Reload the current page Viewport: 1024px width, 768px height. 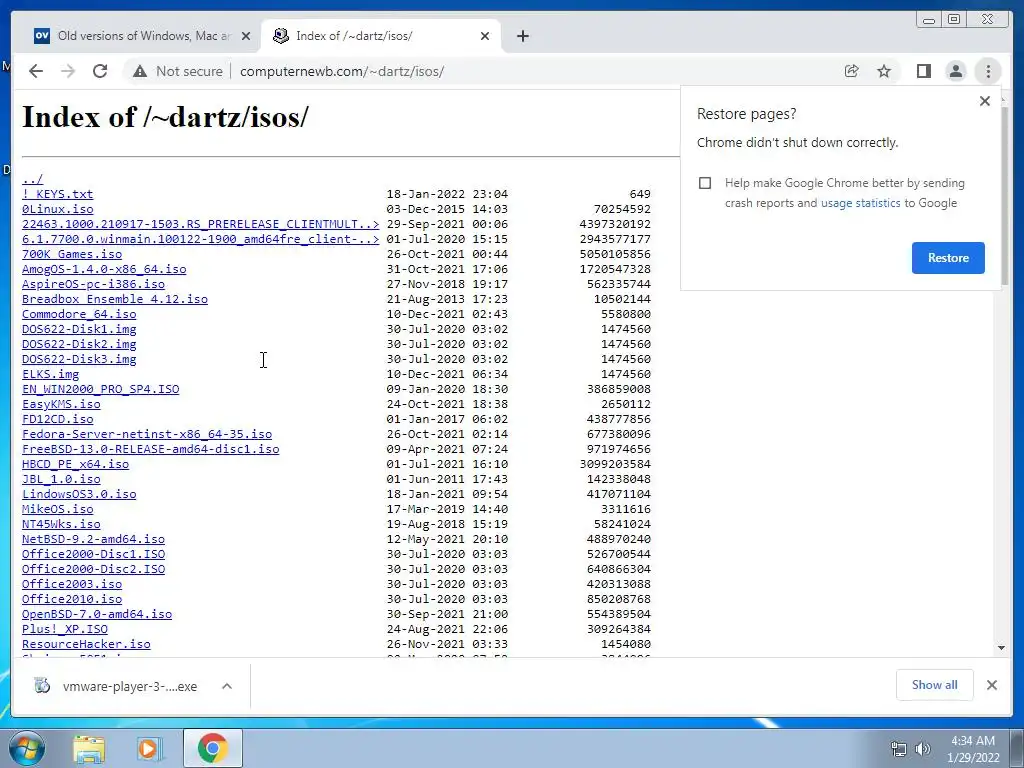[100, 71]
